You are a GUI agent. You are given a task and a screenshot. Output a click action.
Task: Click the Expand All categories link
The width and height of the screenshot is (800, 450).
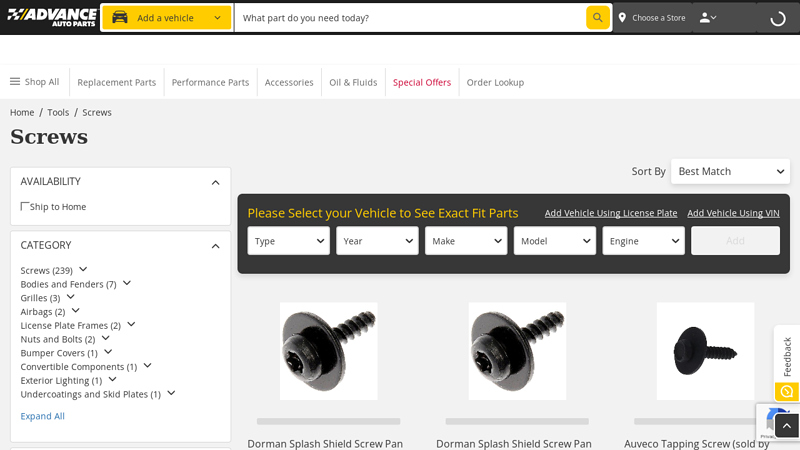[42, 416]
